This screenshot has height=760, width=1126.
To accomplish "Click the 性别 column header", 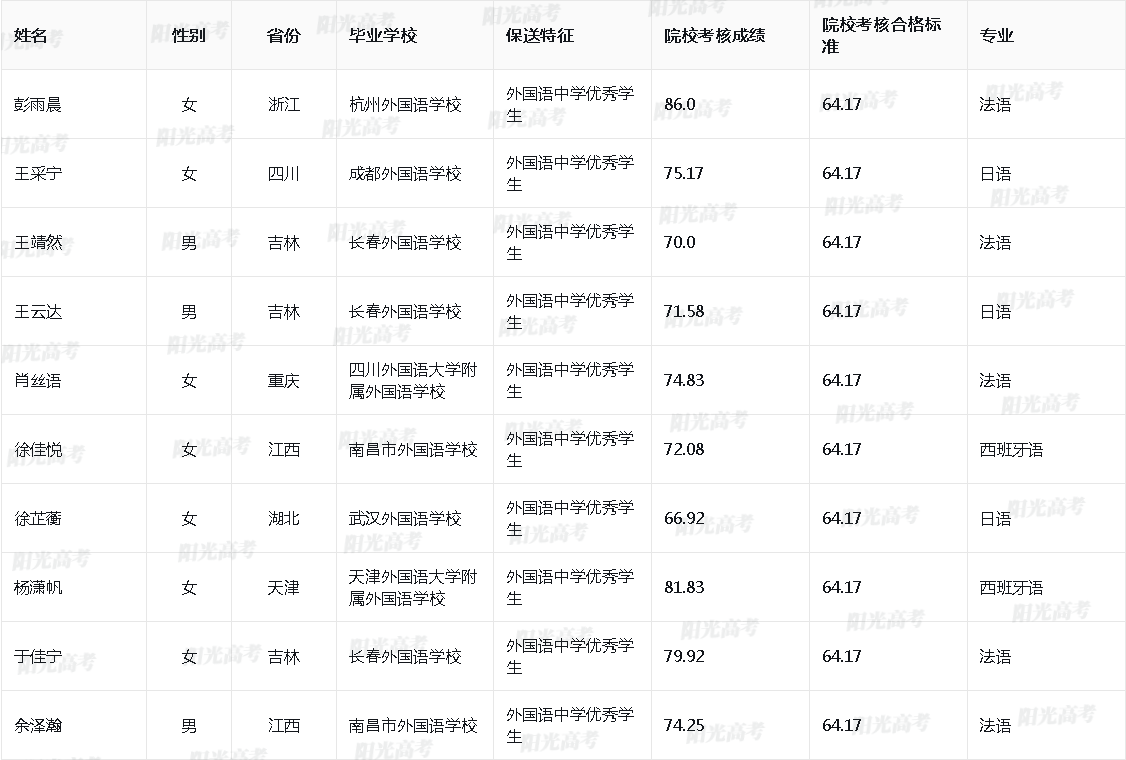I will (x=189, y=35).
